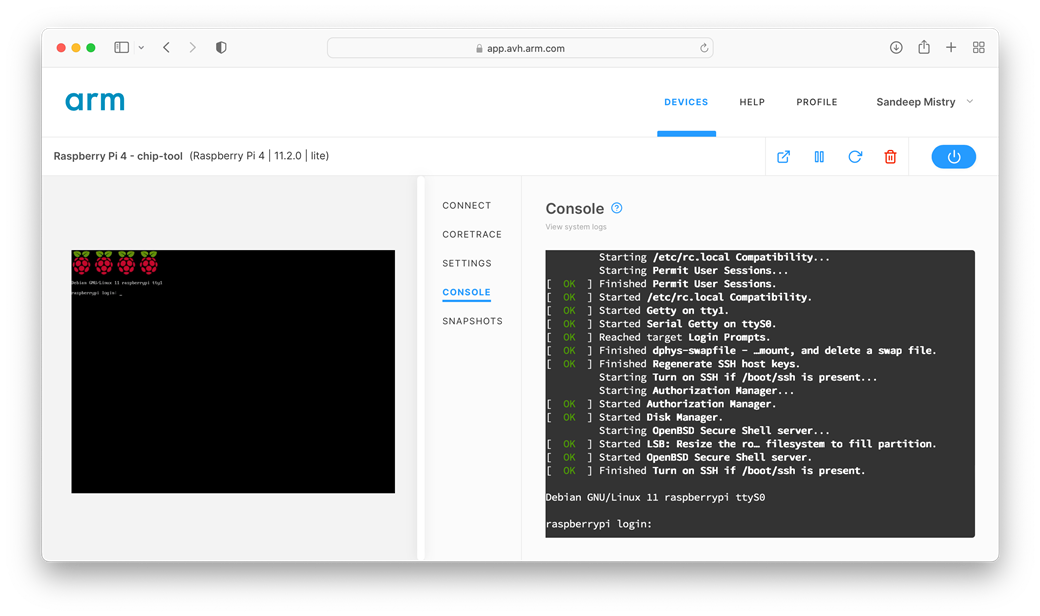This screenshot has height=616, width=1040.
Task: Click the 'Started Authorization Manager.' console line
Action: point(687,404)
